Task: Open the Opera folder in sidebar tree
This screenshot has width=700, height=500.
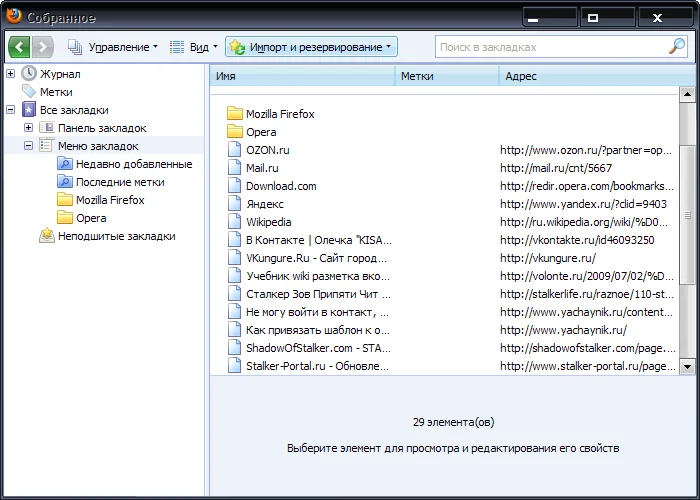Action: click(x=82, y=218)
